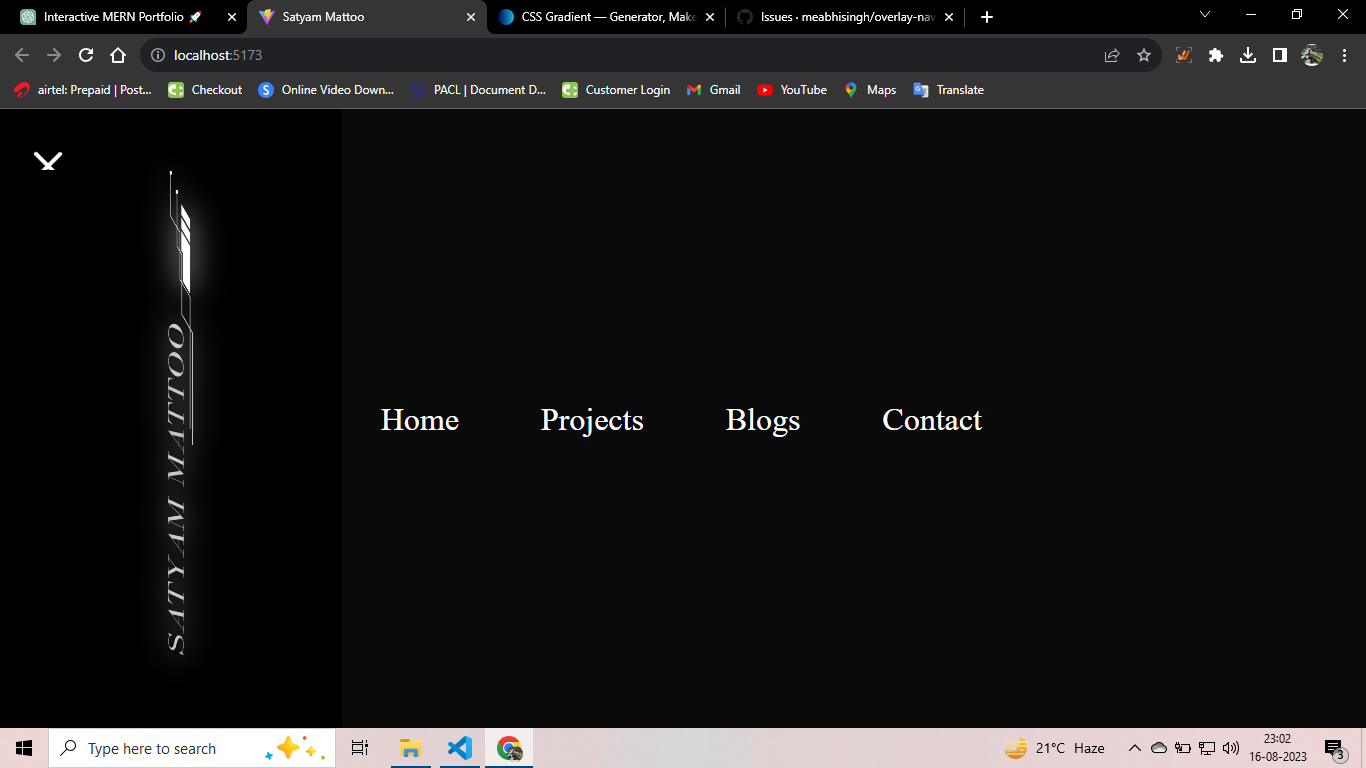Expand the hidden icons chevron in system tray
1366x768 pixels.
pos(1135,747)
